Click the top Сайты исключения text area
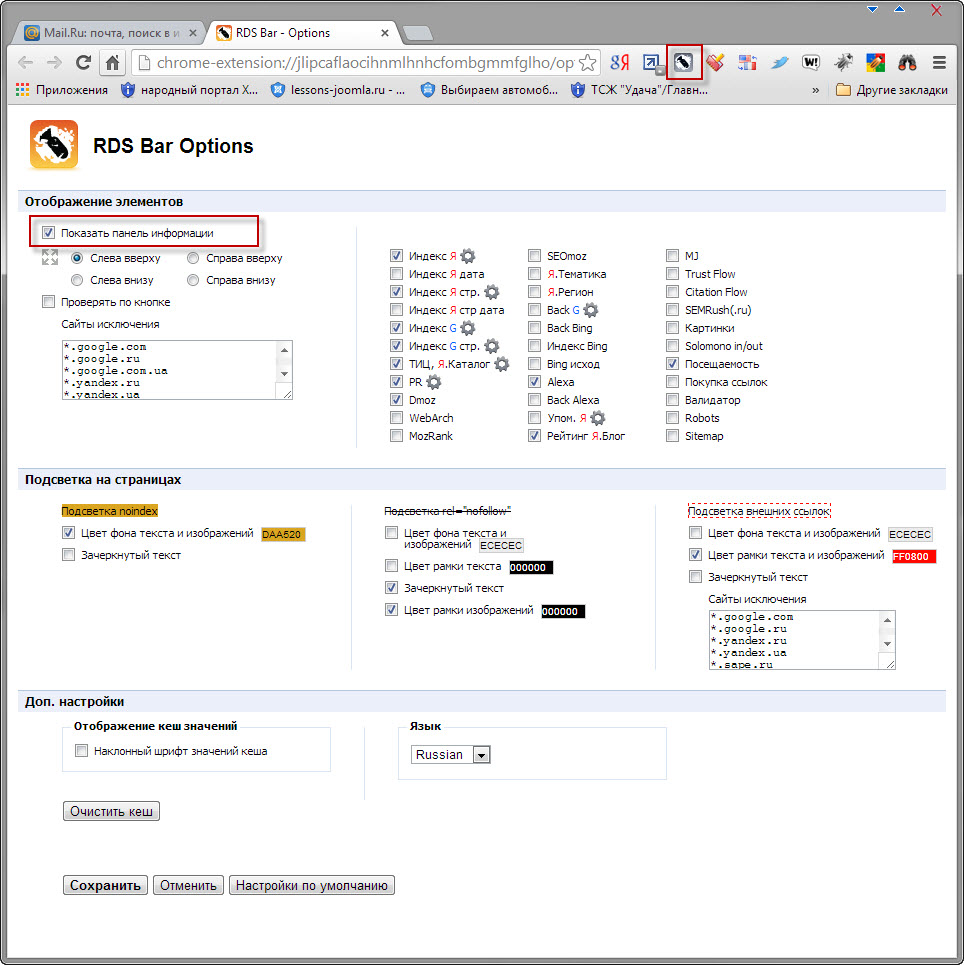Image resolution: width=964 pixels, height=965 pixels. pyautogui.click(x=177, y=370)
